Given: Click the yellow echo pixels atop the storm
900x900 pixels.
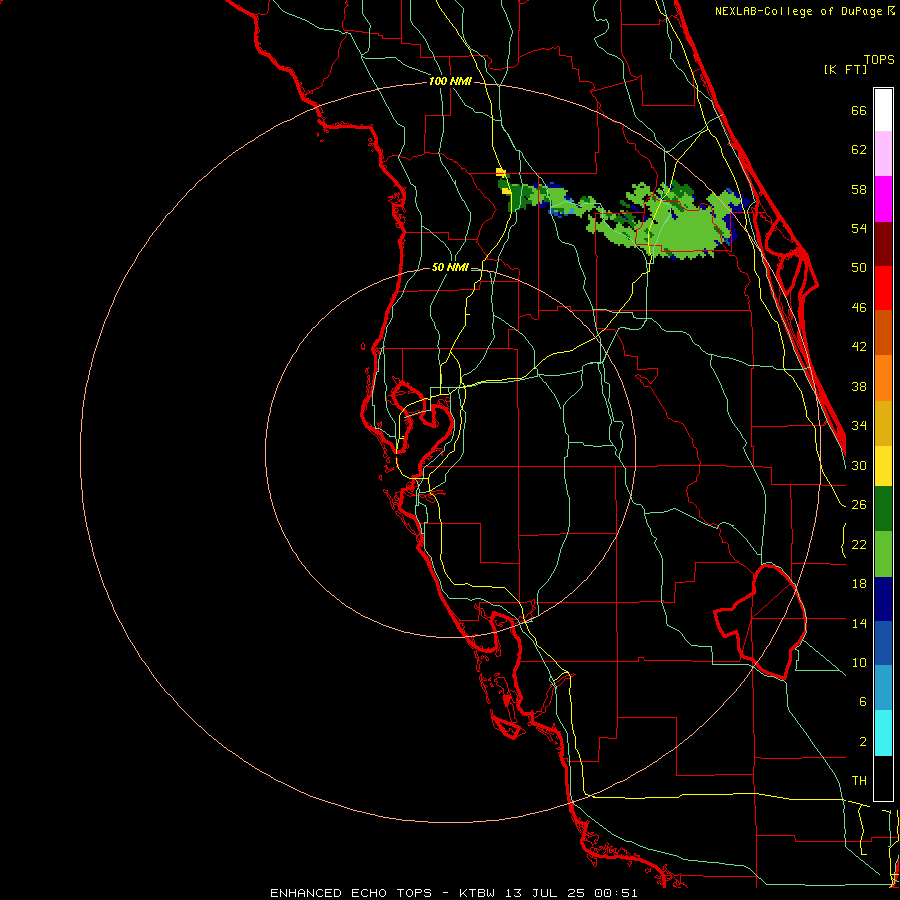Looking at the screenshot, I should pyautogui.click(x=501, y=172).
